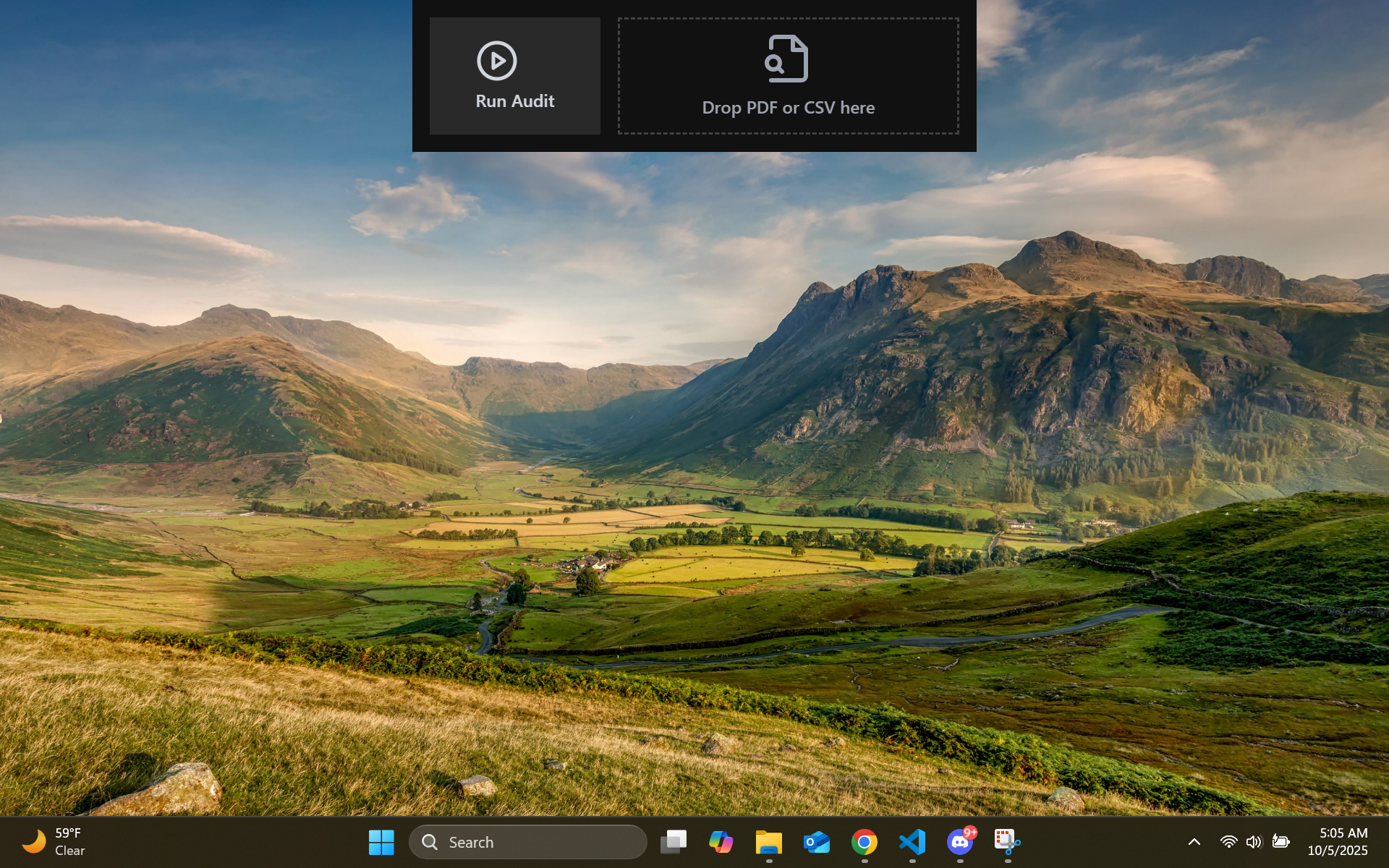Click the battery status icon

click(x=1280, y=842)
